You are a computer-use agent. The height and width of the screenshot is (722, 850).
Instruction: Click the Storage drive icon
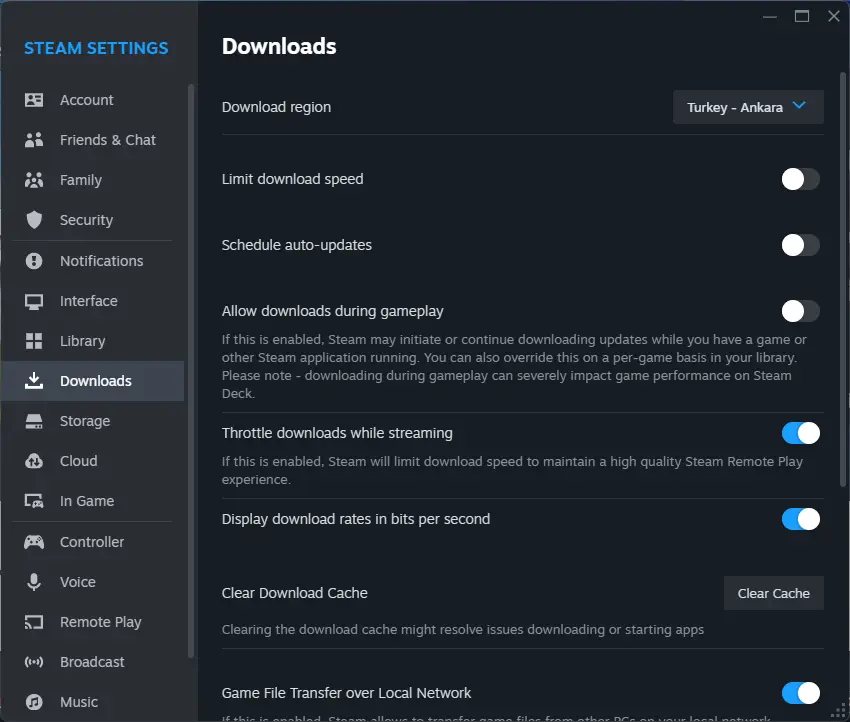(34, 421)
